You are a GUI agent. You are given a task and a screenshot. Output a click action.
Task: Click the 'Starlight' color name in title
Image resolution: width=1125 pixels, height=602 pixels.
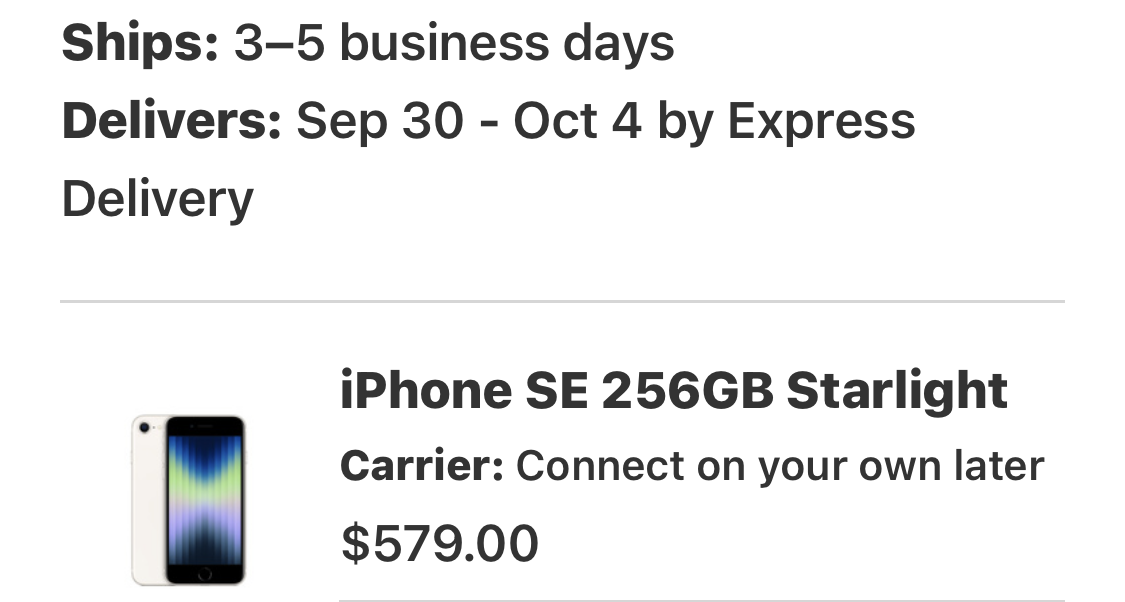(896, 390)
